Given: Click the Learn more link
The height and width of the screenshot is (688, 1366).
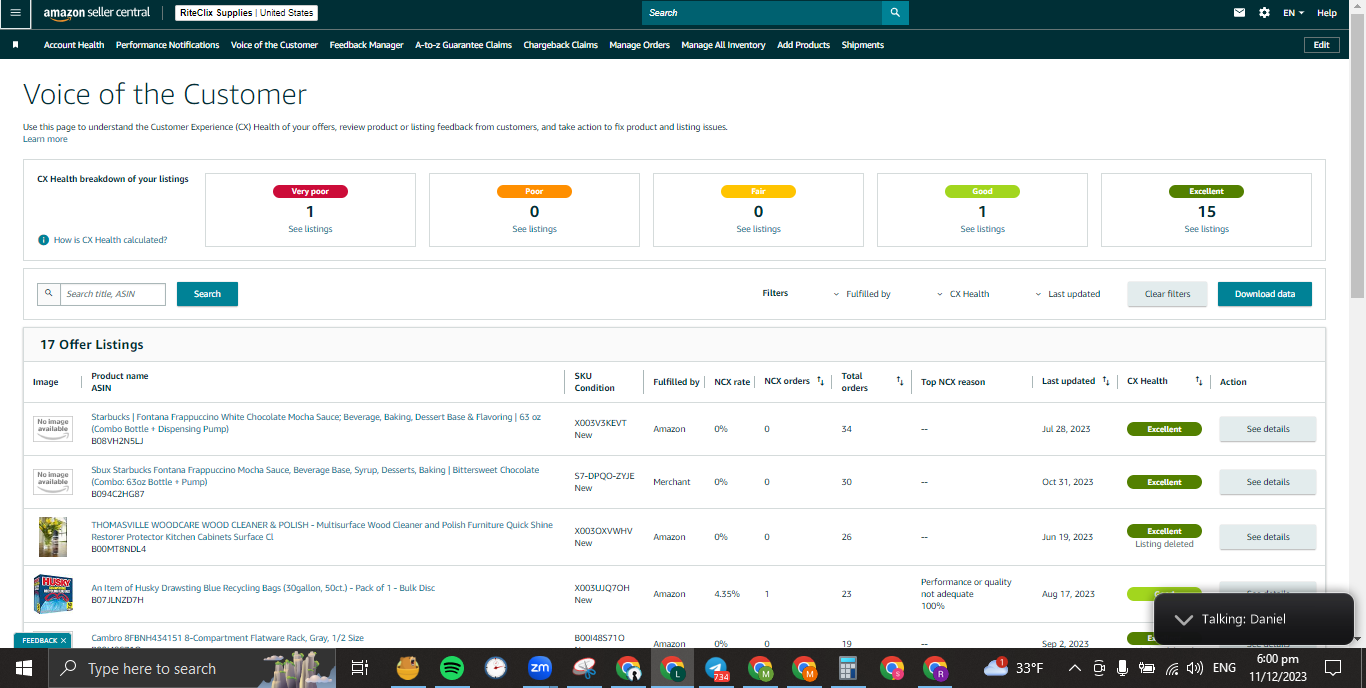Looking at the screenshot, I should 45,139.
